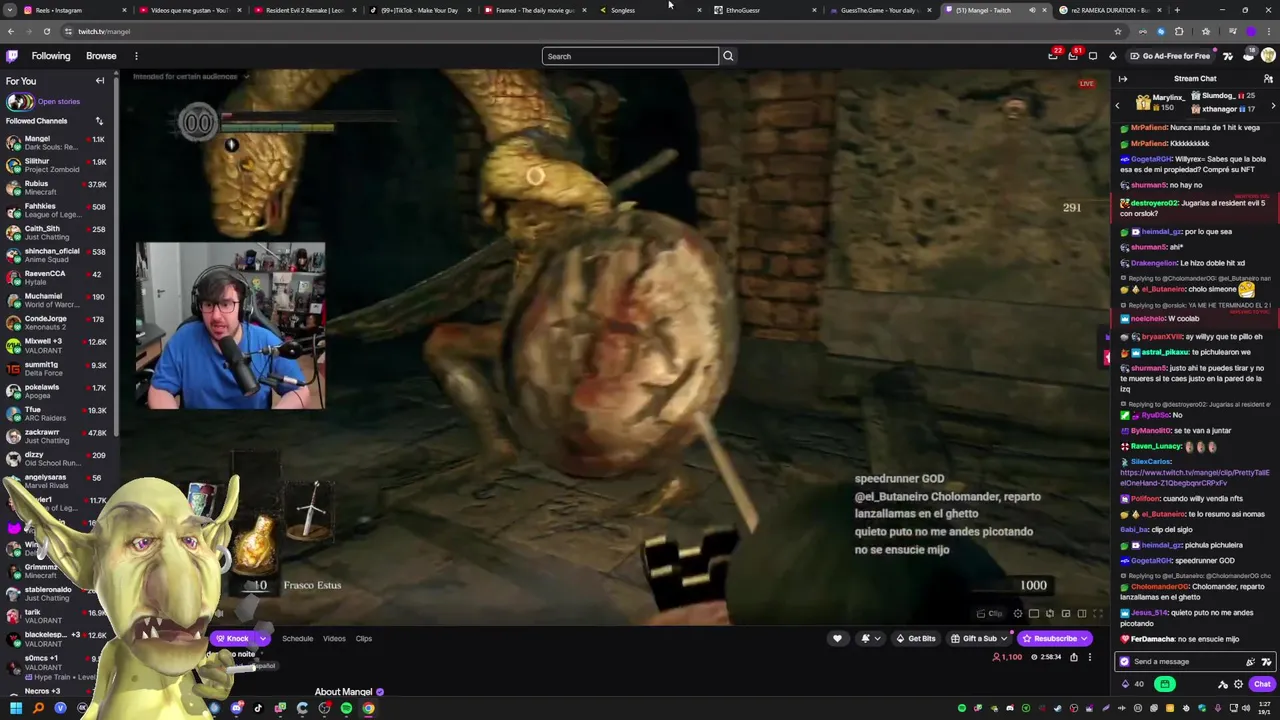Open summit1g channel in sidebar
The image size is (1280, 720).
click(x=58, y=369)
